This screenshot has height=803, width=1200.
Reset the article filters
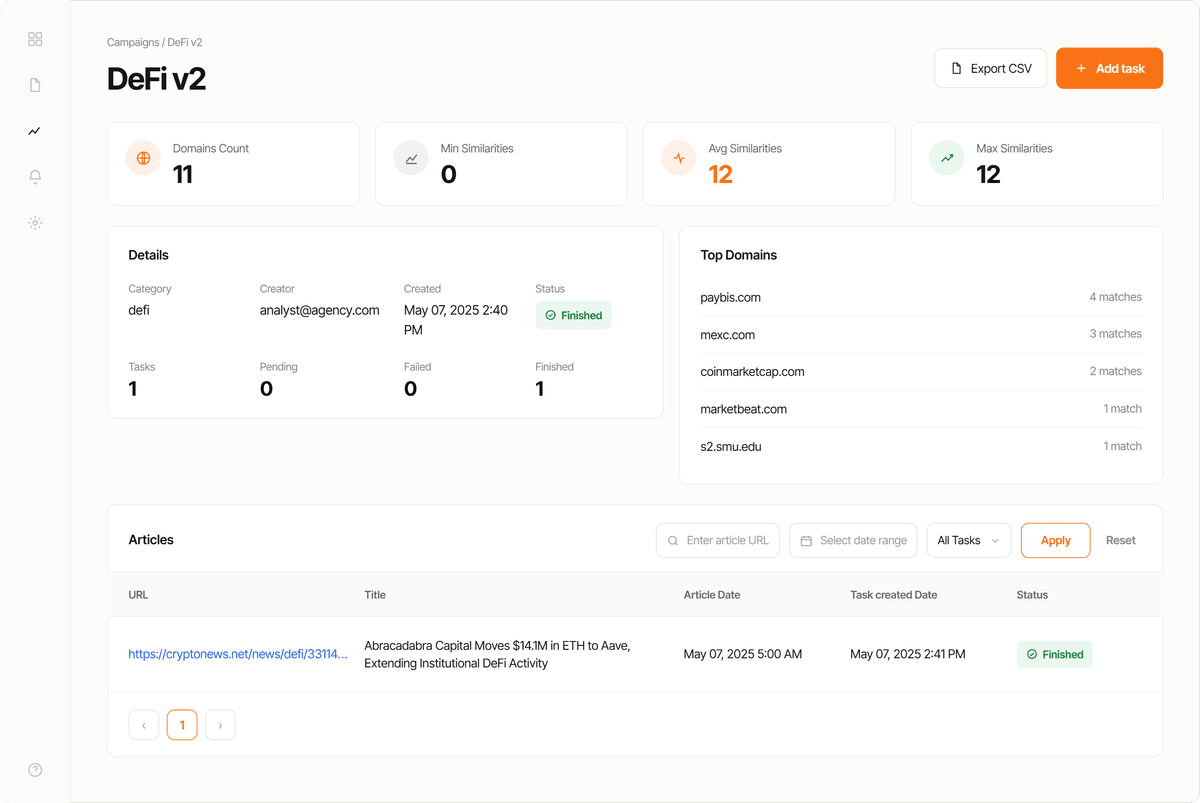click(1120, 540)
